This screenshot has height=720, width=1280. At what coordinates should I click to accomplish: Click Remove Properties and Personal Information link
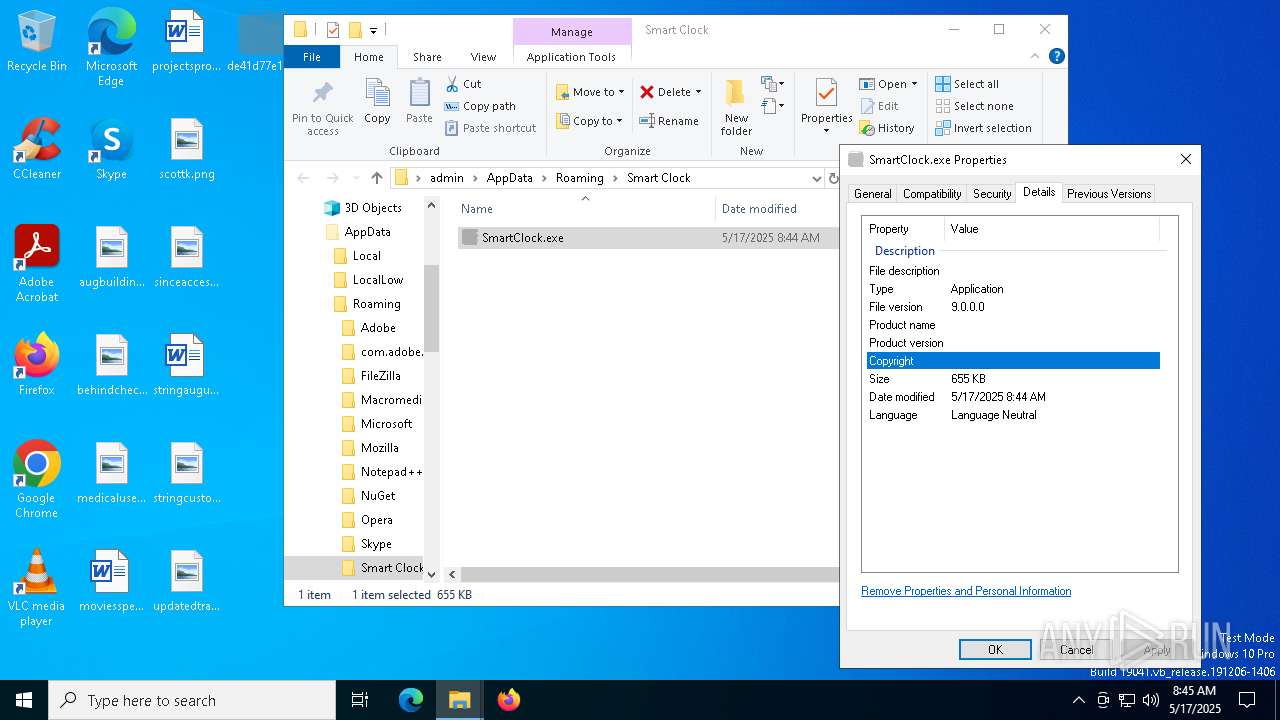click(x=966, y=591)
